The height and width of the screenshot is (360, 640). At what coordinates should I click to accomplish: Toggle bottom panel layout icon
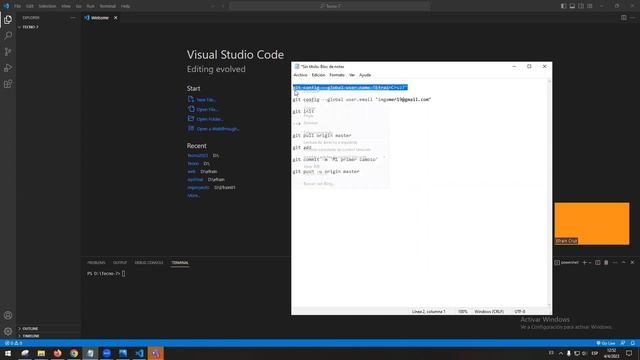pyautogui.click(x=572, y=6)
